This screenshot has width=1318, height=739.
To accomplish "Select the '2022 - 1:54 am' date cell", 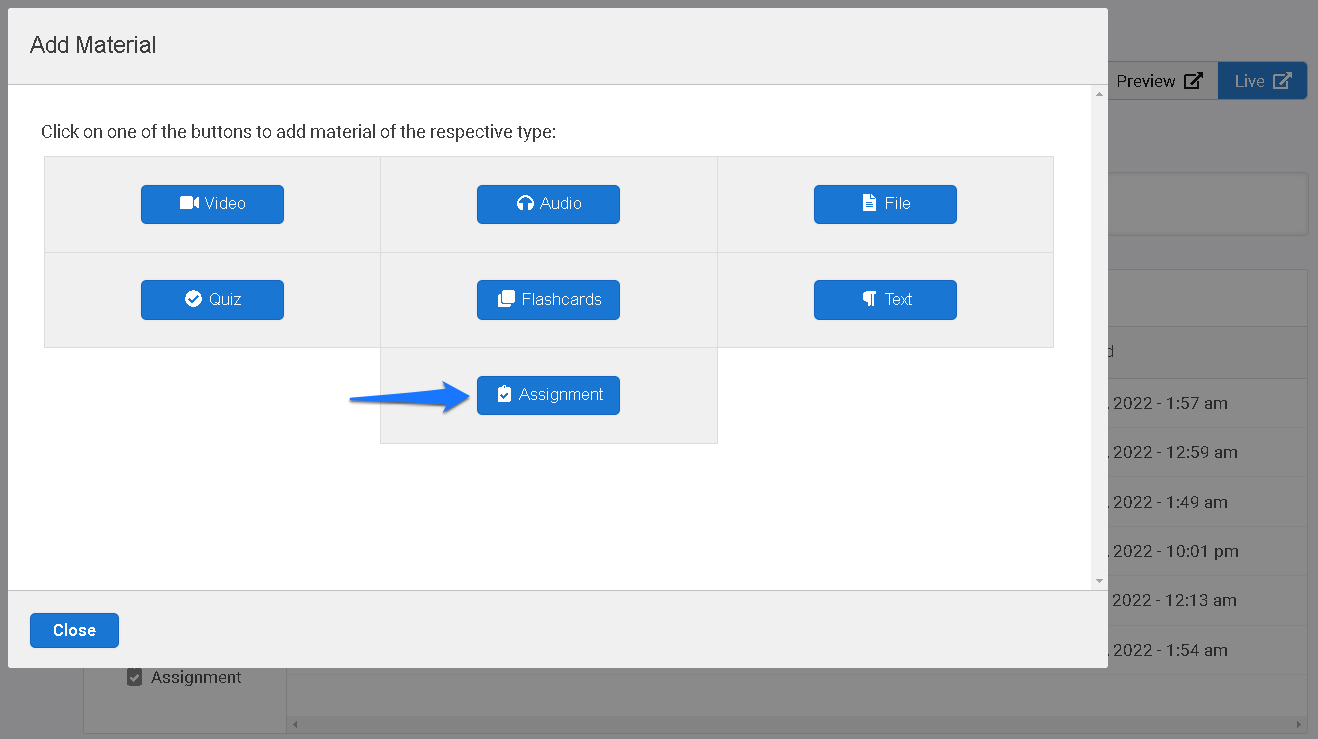I will pyautogui.click(x=1168, y=651).
